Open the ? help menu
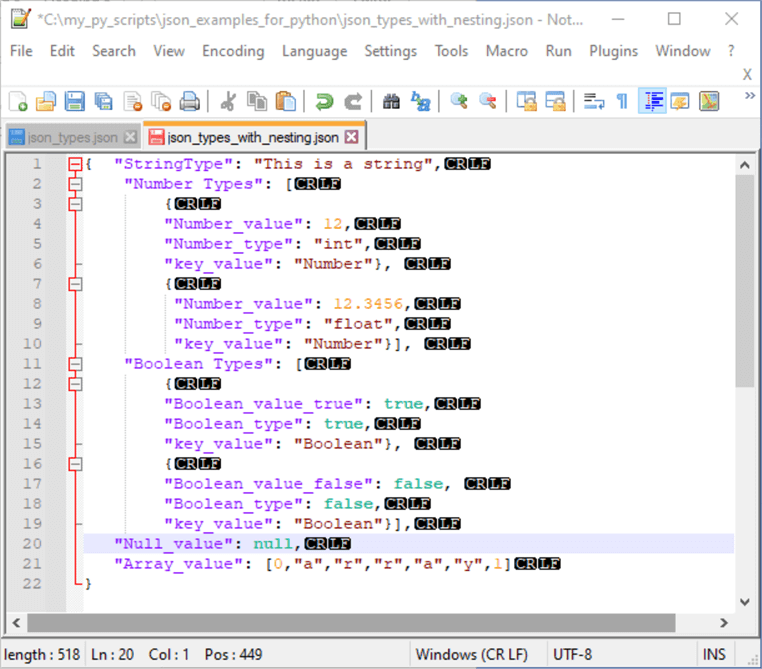762x669 pixels. (731, 51)
